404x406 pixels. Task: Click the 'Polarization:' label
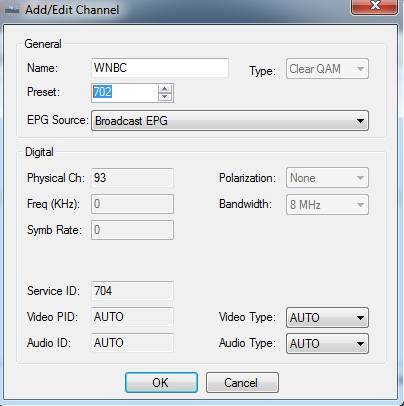pos(247,178)
